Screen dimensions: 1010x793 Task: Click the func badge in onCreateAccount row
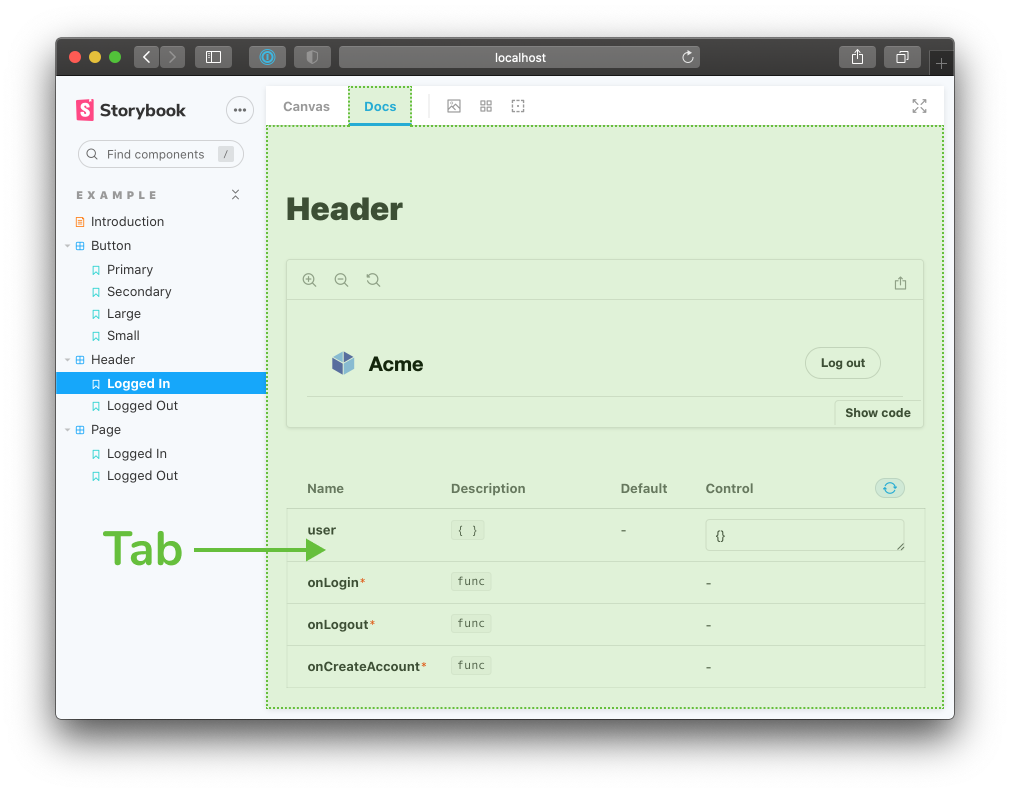[471, 665]
